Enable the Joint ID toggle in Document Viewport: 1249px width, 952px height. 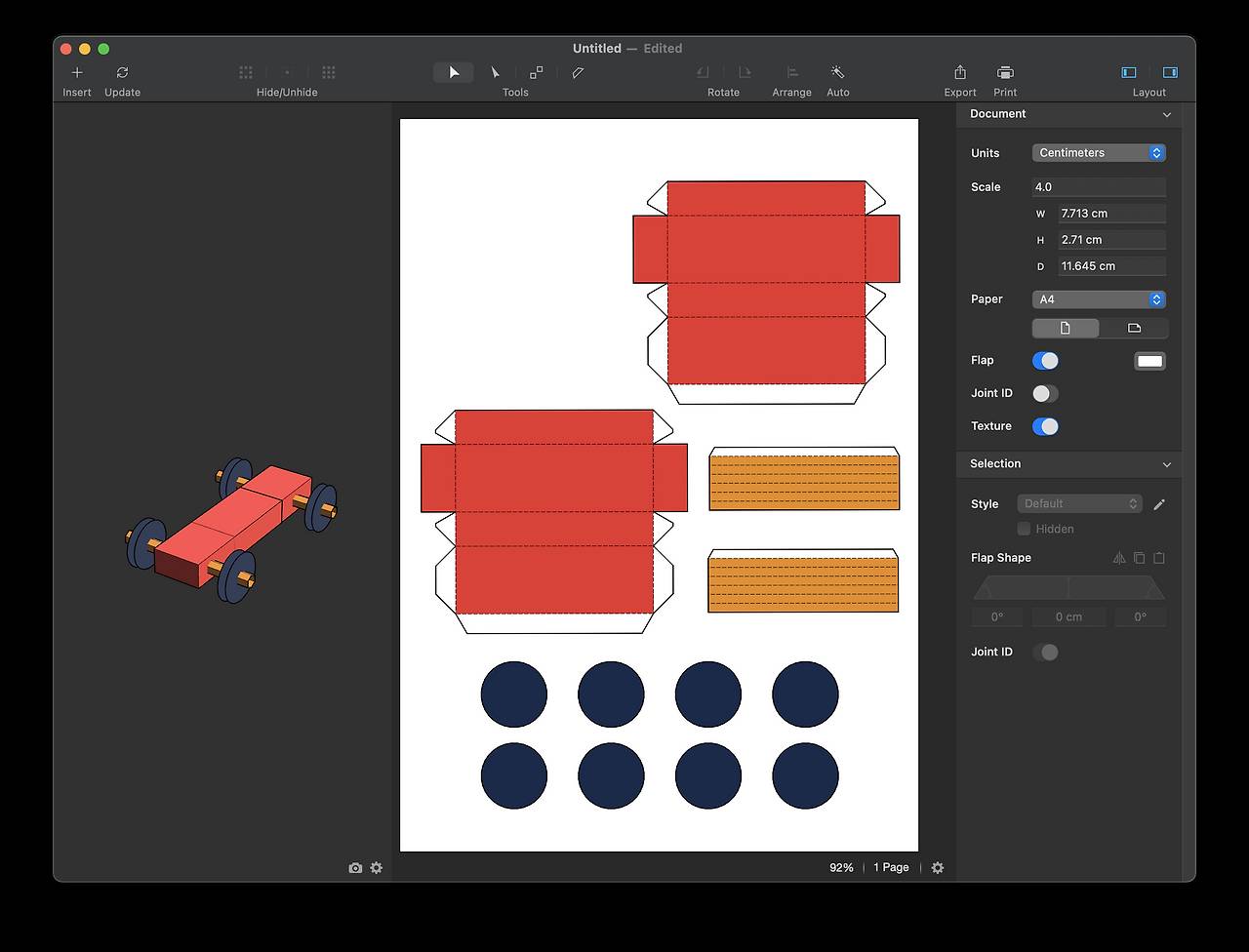(x=1045, y=394)
